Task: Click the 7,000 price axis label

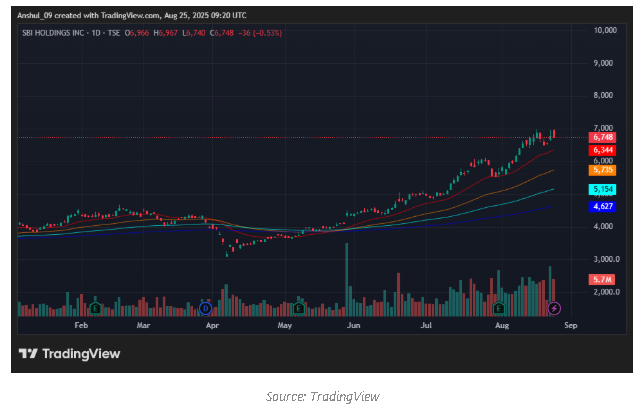Action: coord(604,128)
